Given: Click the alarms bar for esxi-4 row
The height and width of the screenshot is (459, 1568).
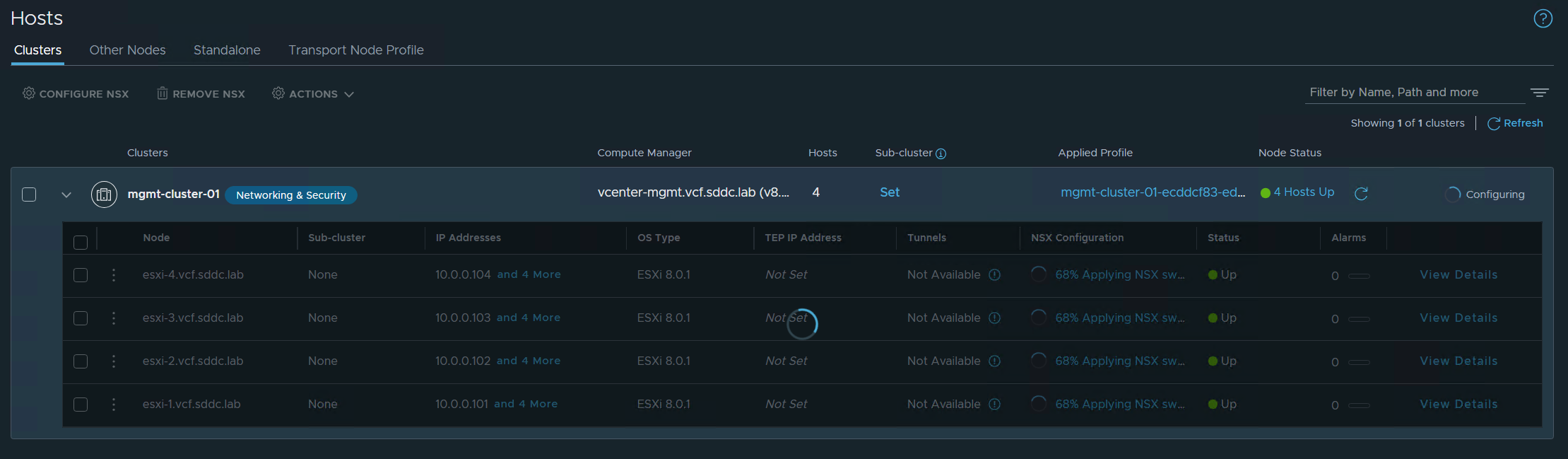Looking at the screenshot, I should point(1359,276).
